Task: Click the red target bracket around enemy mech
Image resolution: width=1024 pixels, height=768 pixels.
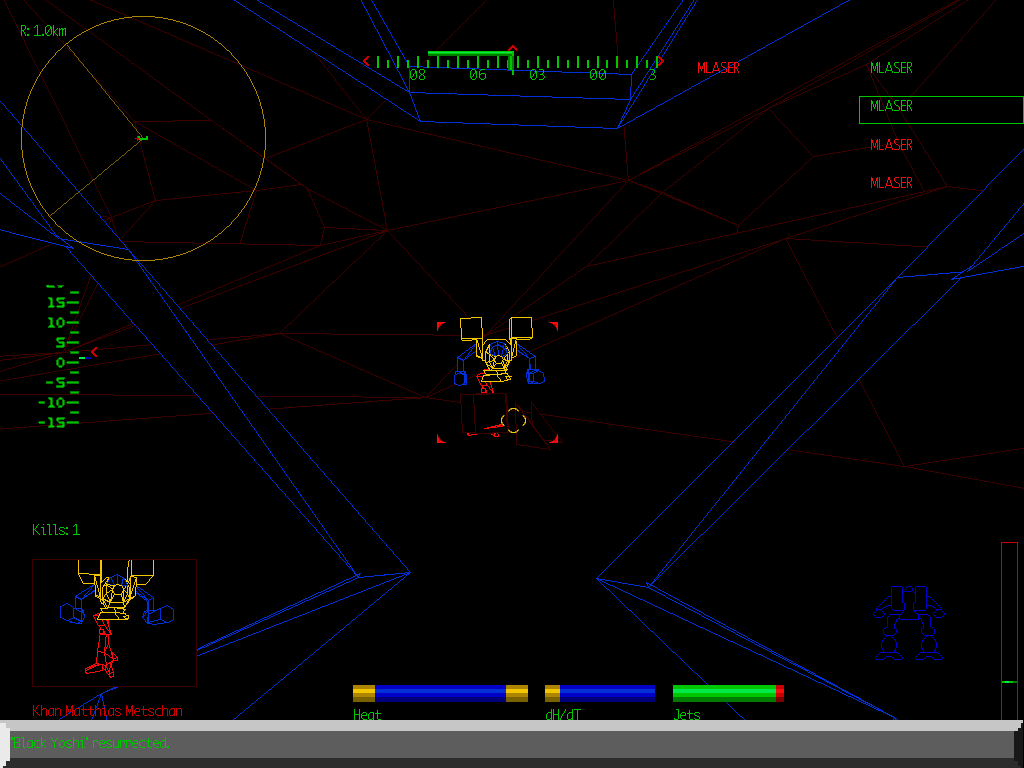Action: click(x=440, y=326)
